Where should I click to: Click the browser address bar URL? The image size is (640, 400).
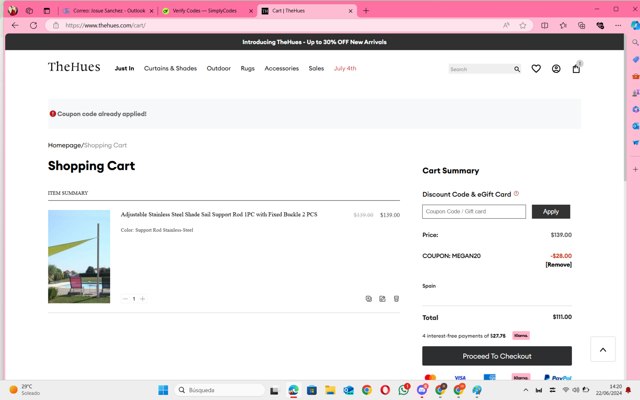pyautogui.click(x=105, y=25)
